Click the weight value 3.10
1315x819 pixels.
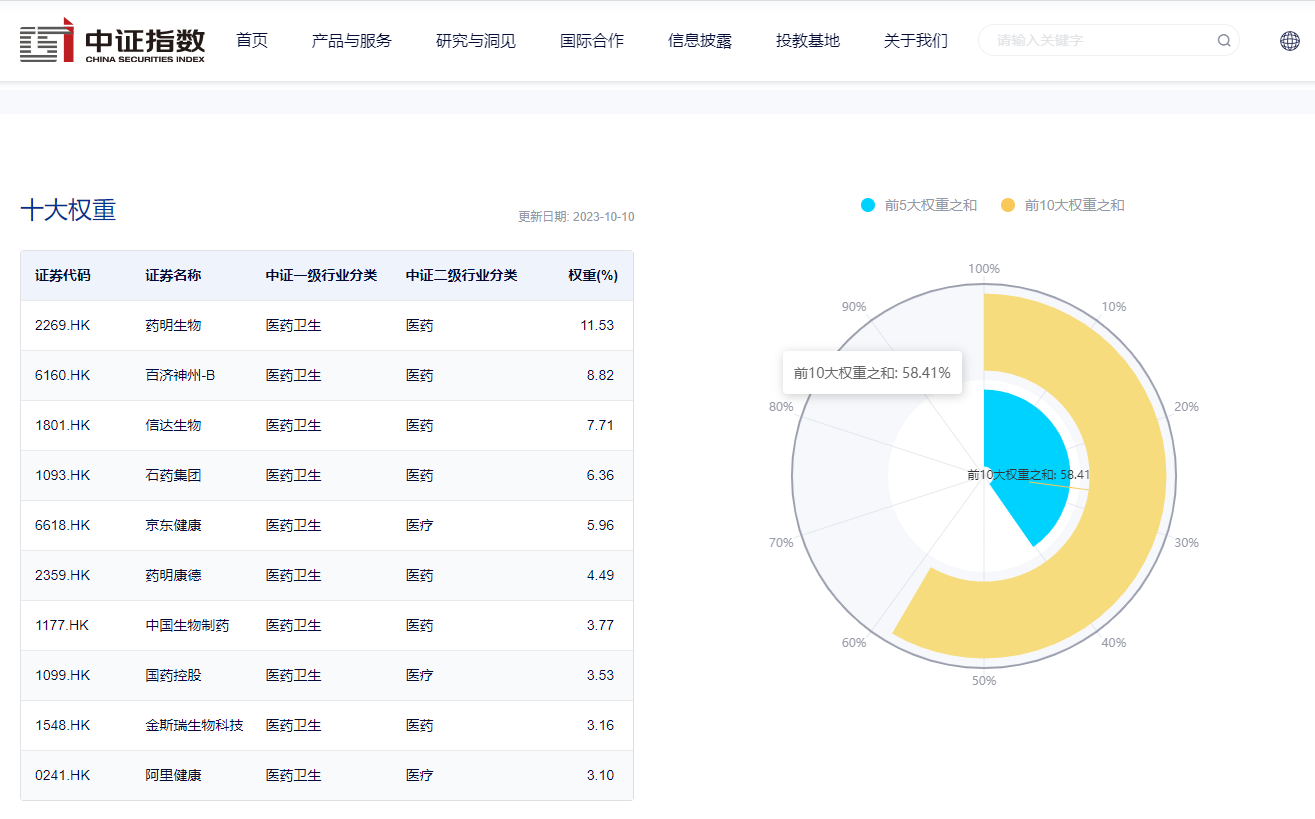click(x=600, y=775)
